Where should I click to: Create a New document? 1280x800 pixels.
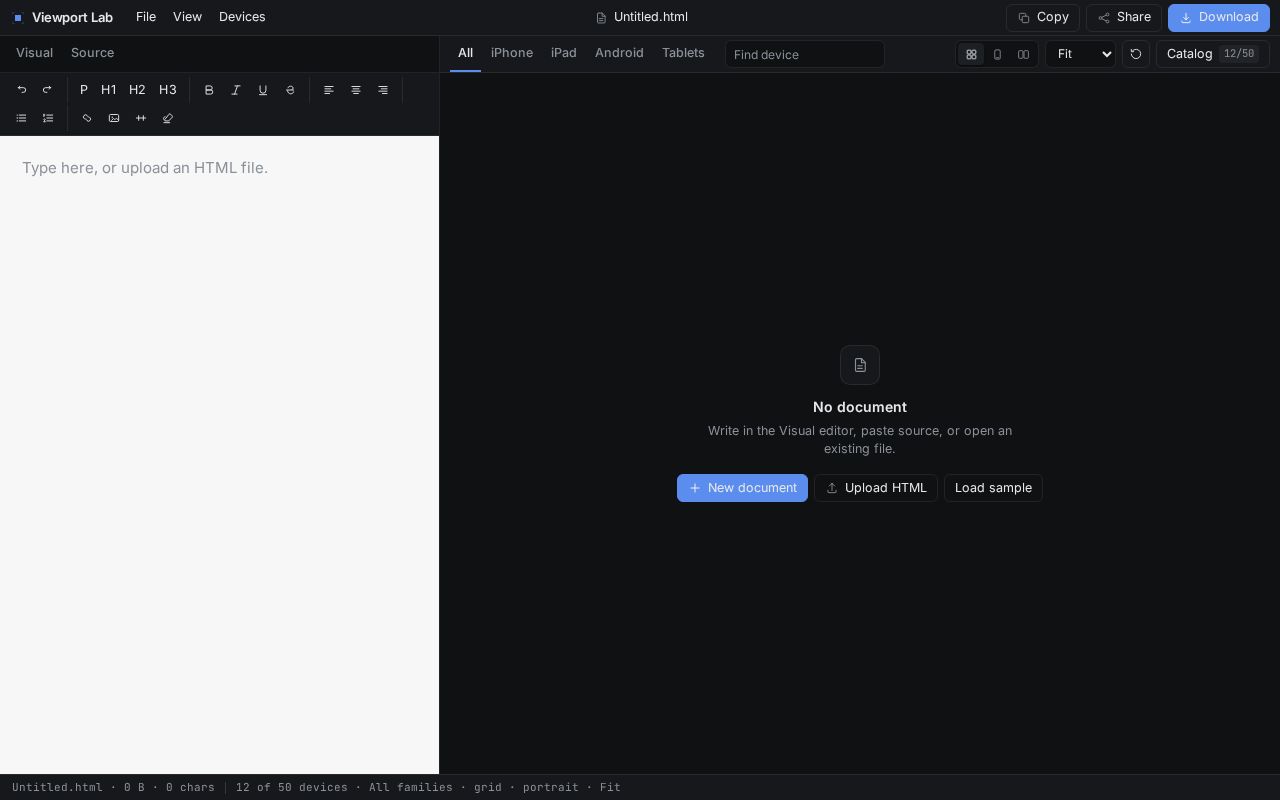tap(742, 488)
